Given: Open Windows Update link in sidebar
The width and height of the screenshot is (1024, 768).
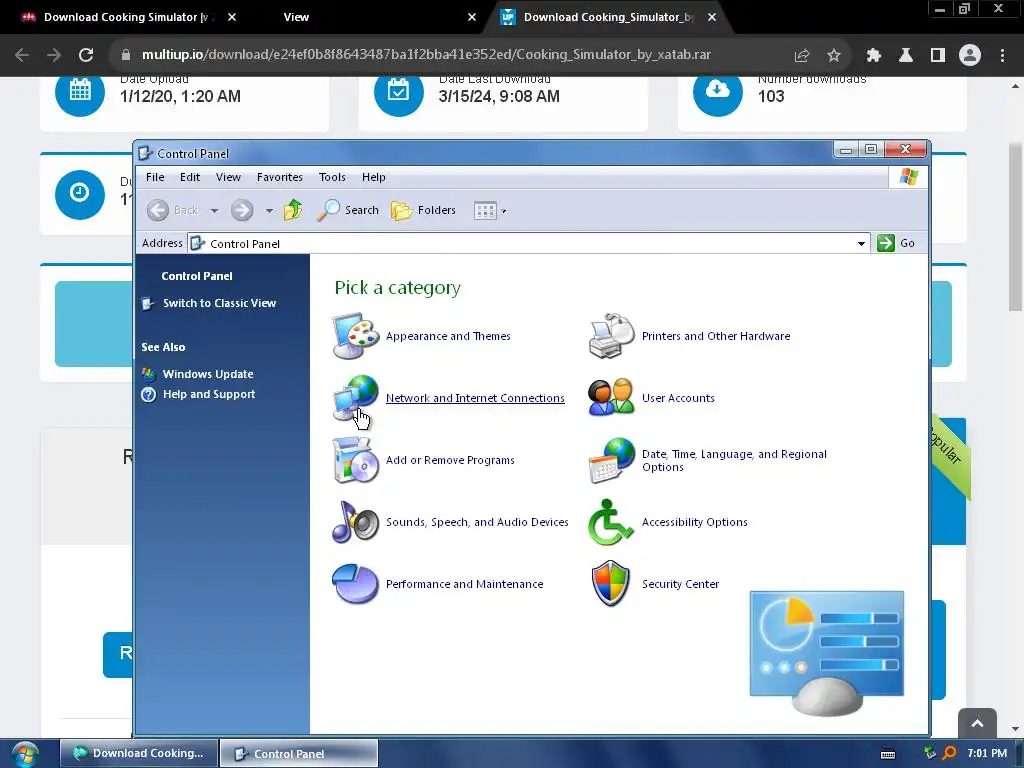Looking at the screenshot, I should (208, 374).
